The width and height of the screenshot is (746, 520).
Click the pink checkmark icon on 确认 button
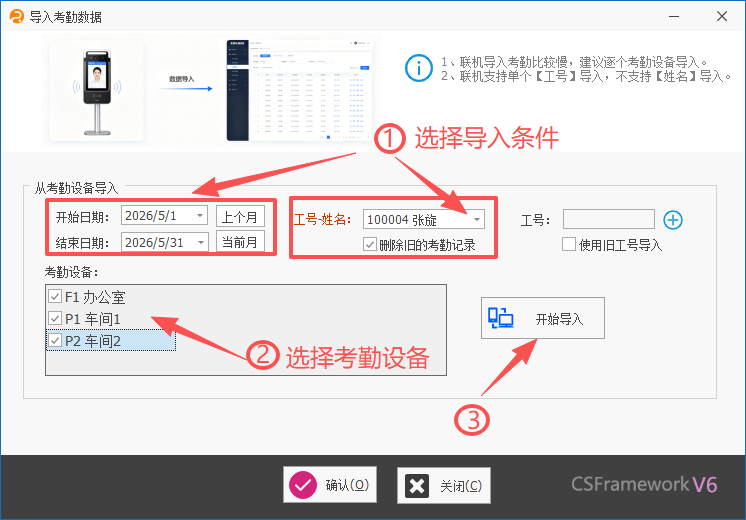303,485
